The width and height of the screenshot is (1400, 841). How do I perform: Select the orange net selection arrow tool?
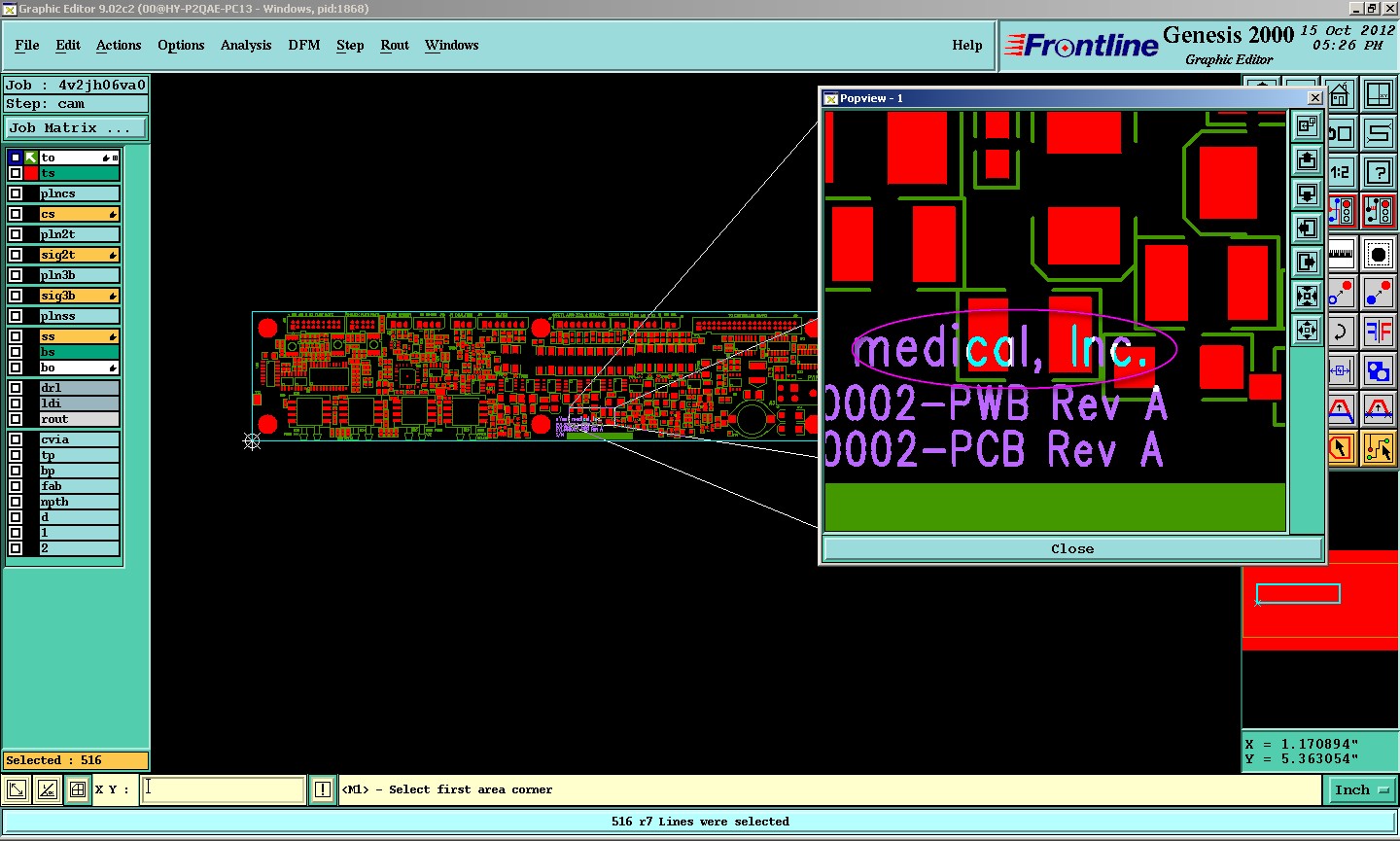tap(1379, 448)
